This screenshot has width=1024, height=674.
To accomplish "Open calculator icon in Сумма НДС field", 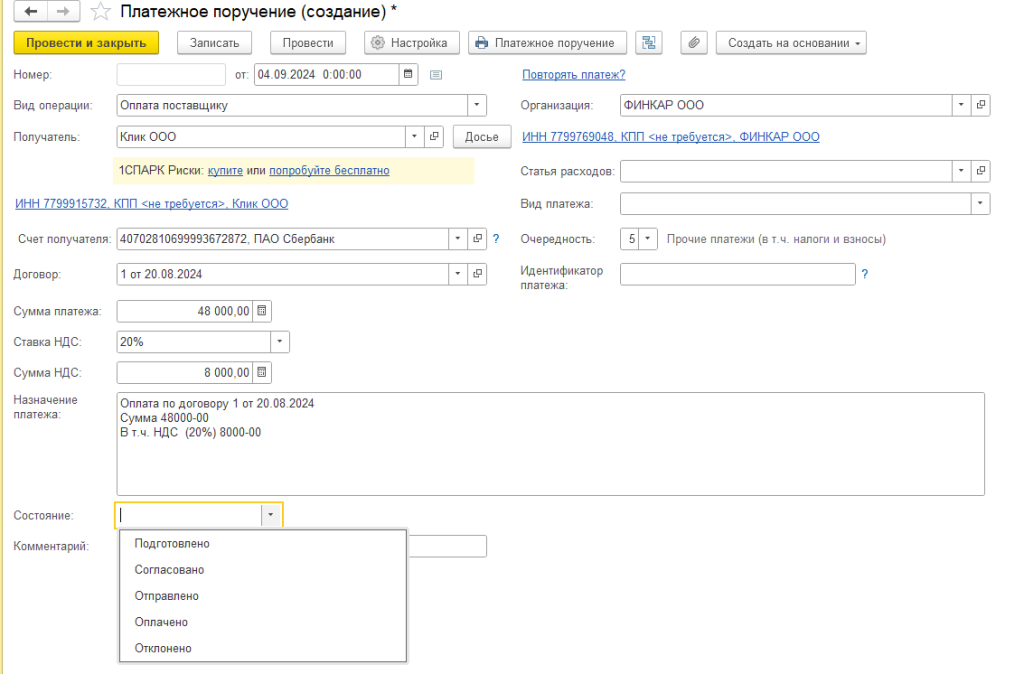I will coord(262,372).
